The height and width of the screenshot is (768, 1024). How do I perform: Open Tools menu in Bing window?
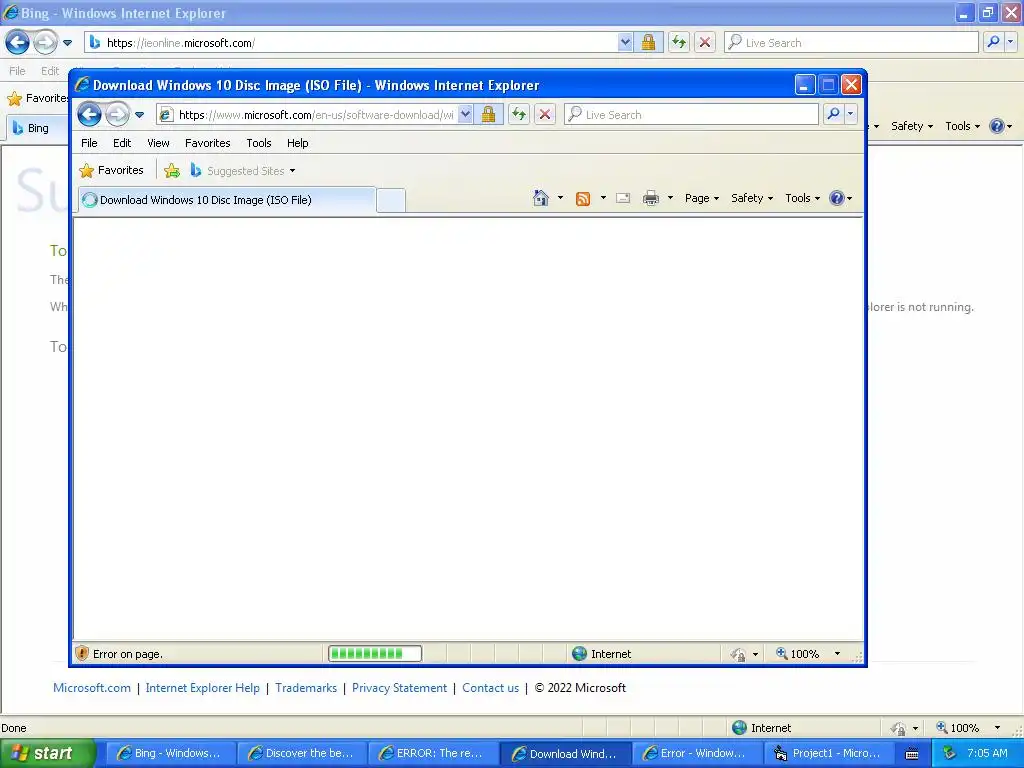click(963, 126)
